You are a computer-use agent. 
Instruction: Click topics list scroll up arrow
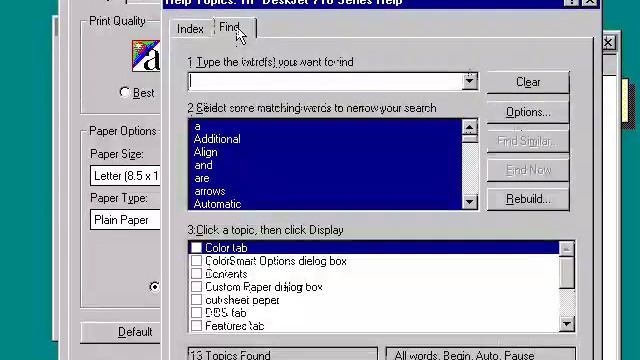567,248
